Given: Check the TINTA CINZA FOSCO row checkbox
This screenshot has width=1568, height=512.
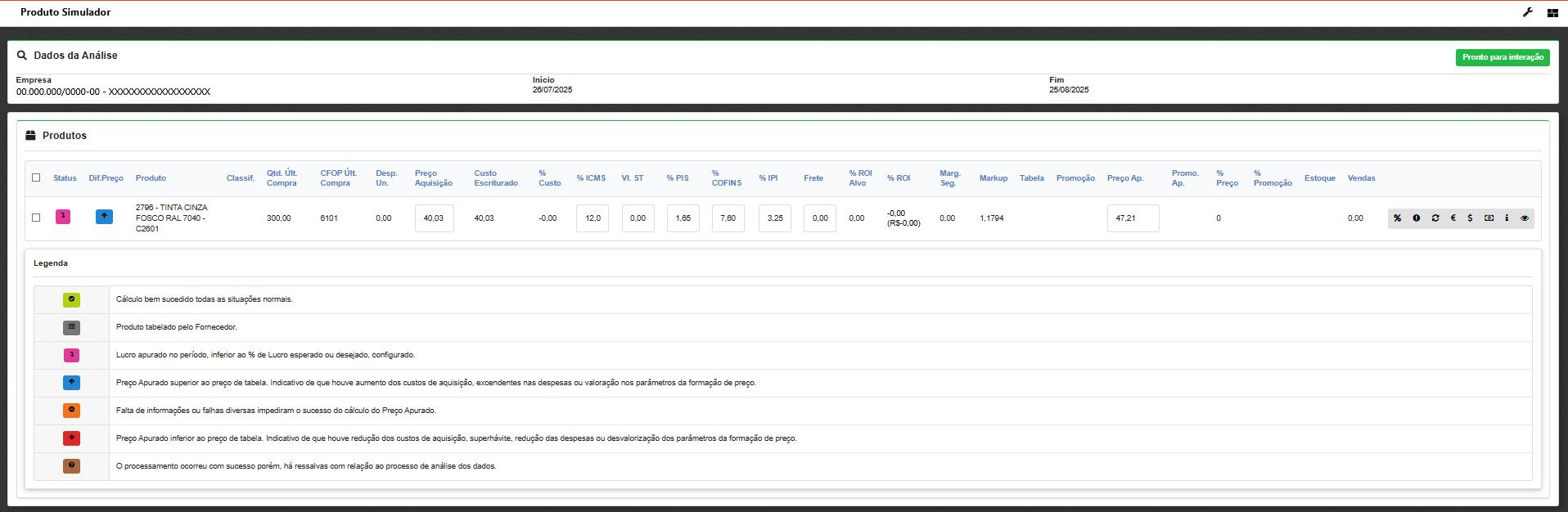Looking at the screenshot, I should 36,218.
